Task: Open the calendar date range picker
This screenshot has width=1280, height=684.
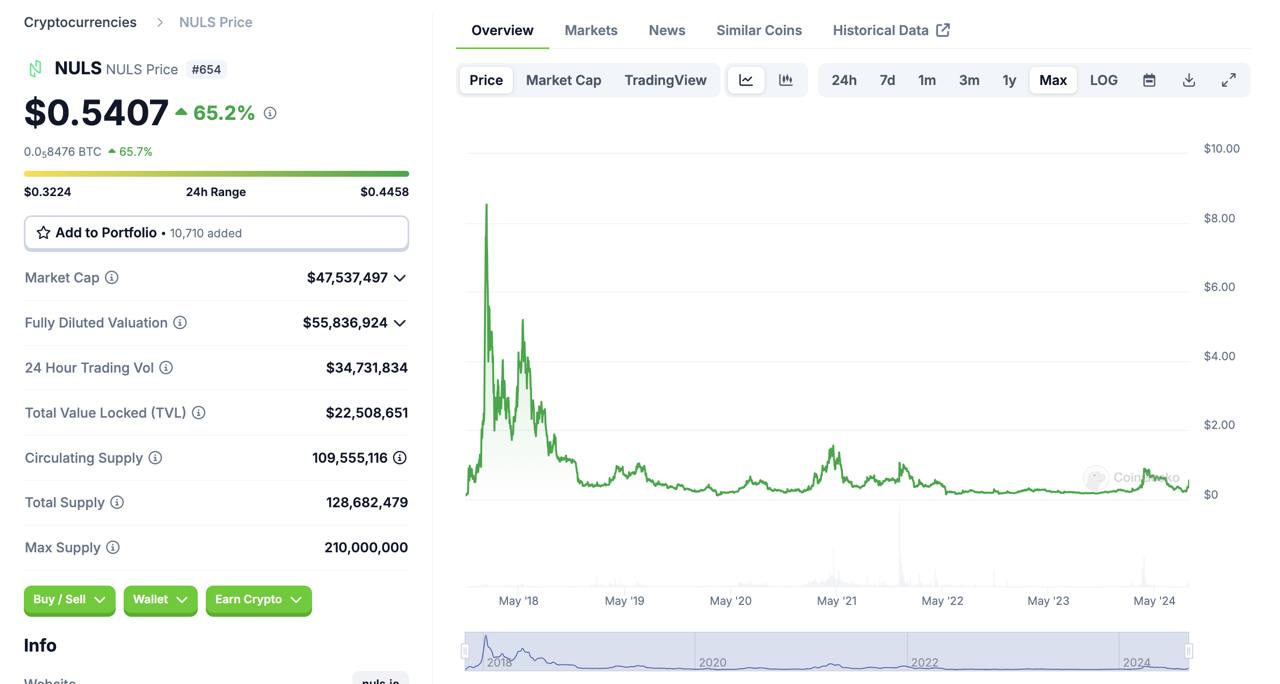Action: pyautogui.click(x=1149, y=80)
